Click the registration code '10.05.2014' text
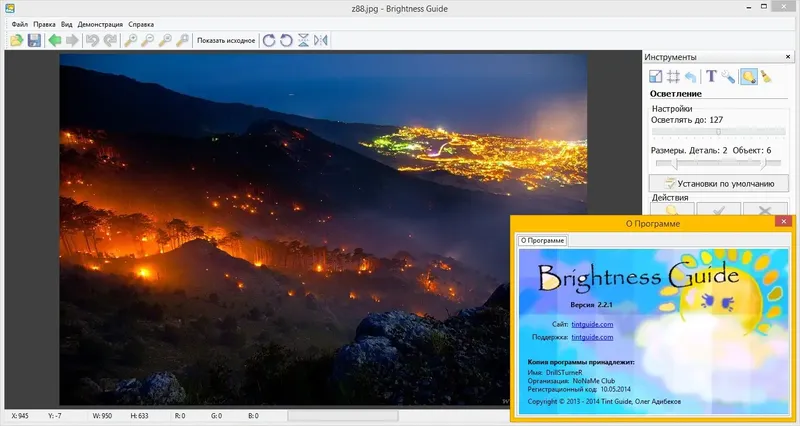The height and width of the screenshot is (426, 800). (615, 389)
